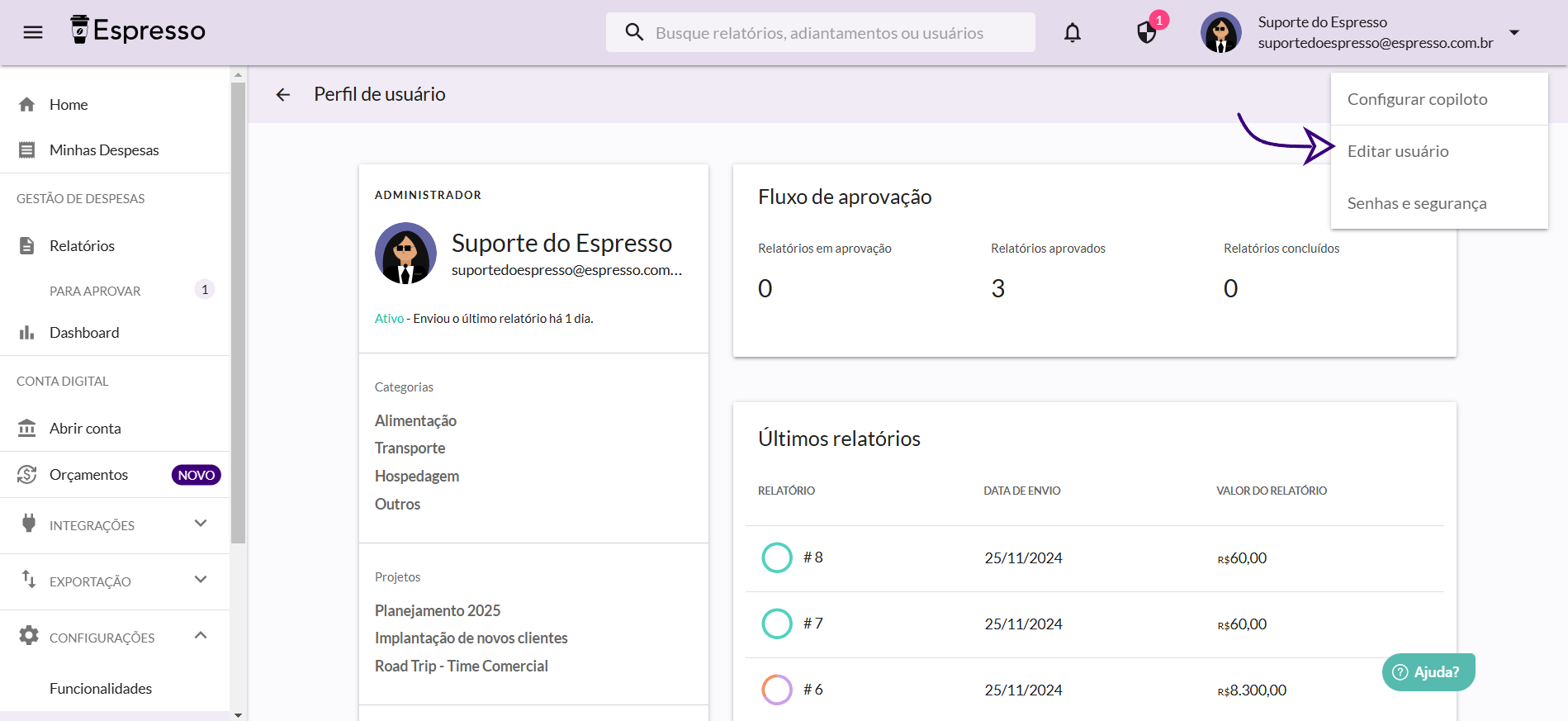
Task: Click the Abrir conta bank icon
Action: click(x=27, y=429)
